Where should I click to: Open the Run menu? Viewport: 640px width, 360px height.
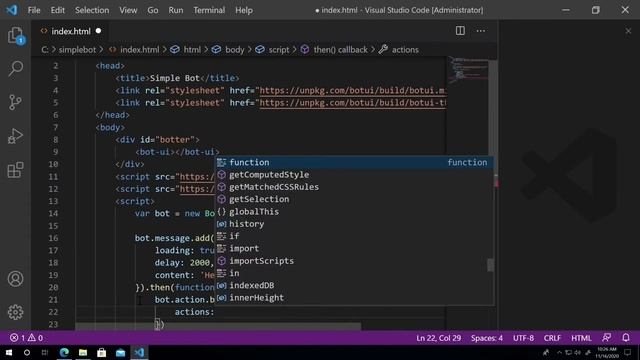(176, 10)
